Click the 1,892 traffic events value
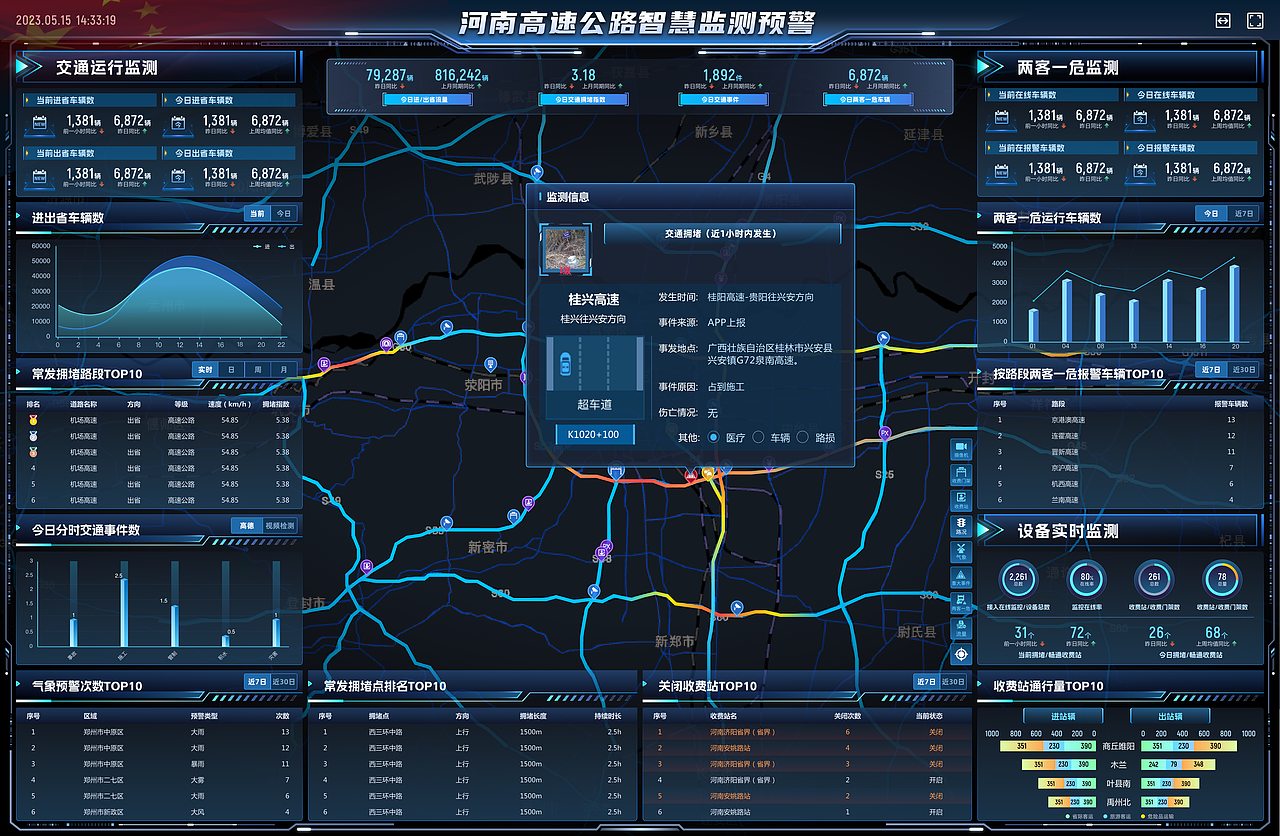This screenshot has width=1280, height=836. [718, 75]
